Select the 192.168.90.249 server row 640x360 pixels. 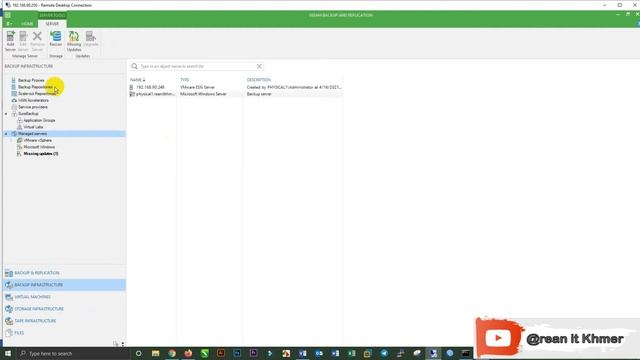point(236,87)
